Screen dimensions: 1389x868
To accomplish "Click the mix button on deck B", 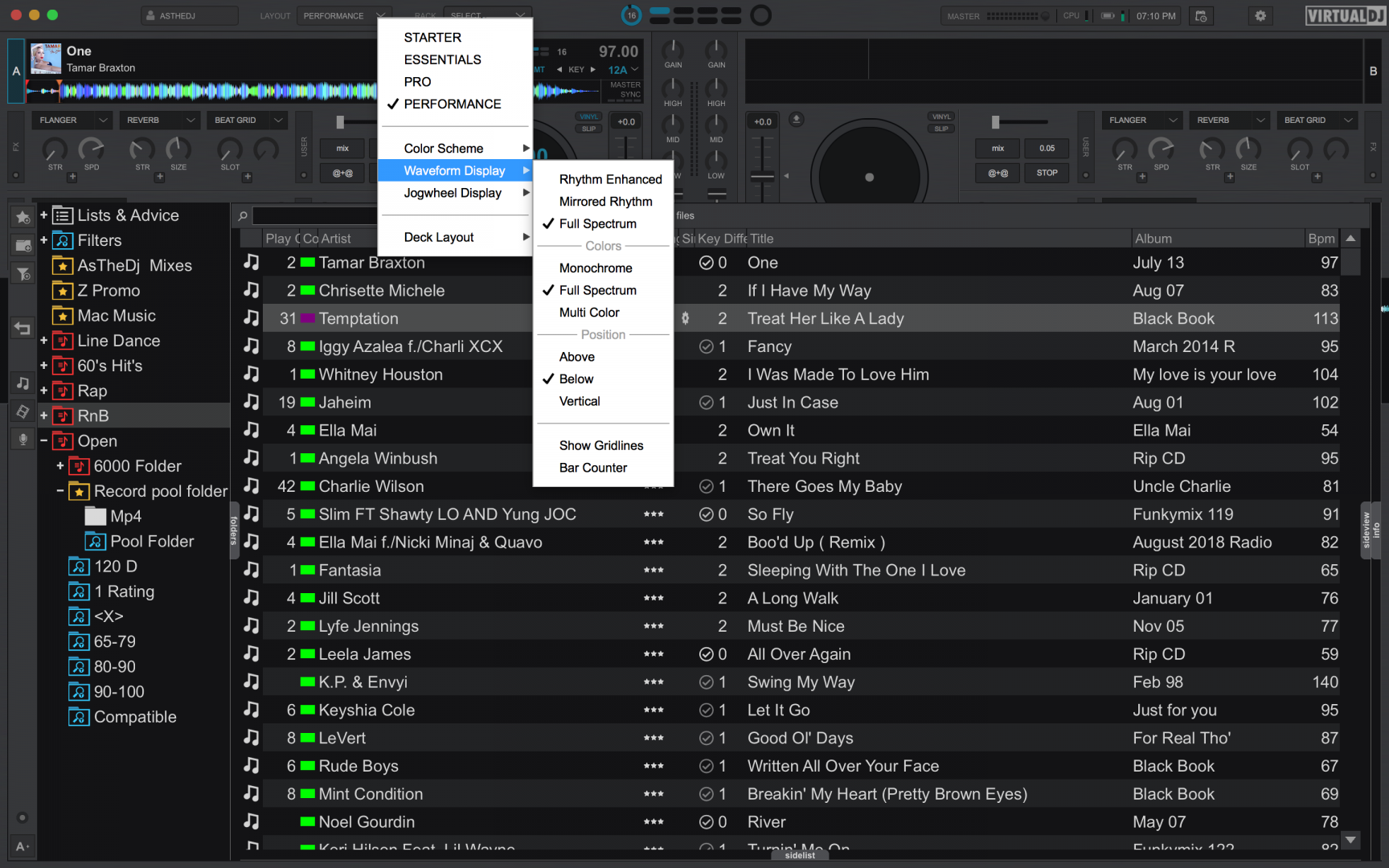I will (x=998, y=148).
